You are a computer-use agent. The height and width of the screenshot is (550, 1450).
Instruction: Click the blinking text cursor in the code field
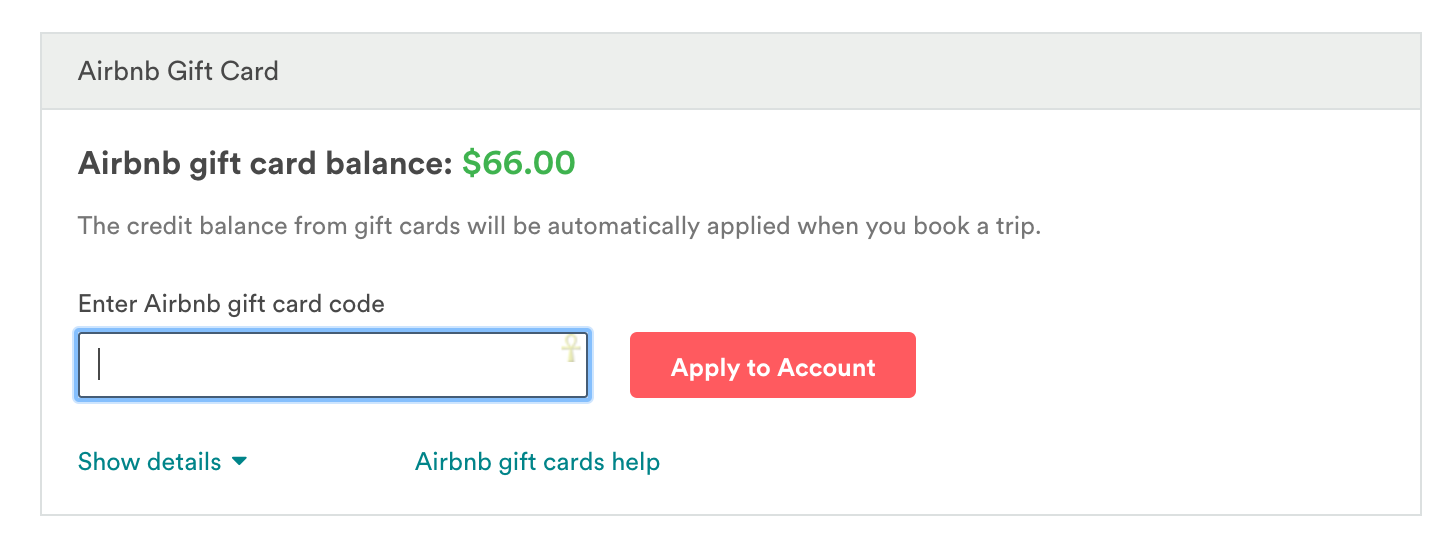(x=100, y=365)
